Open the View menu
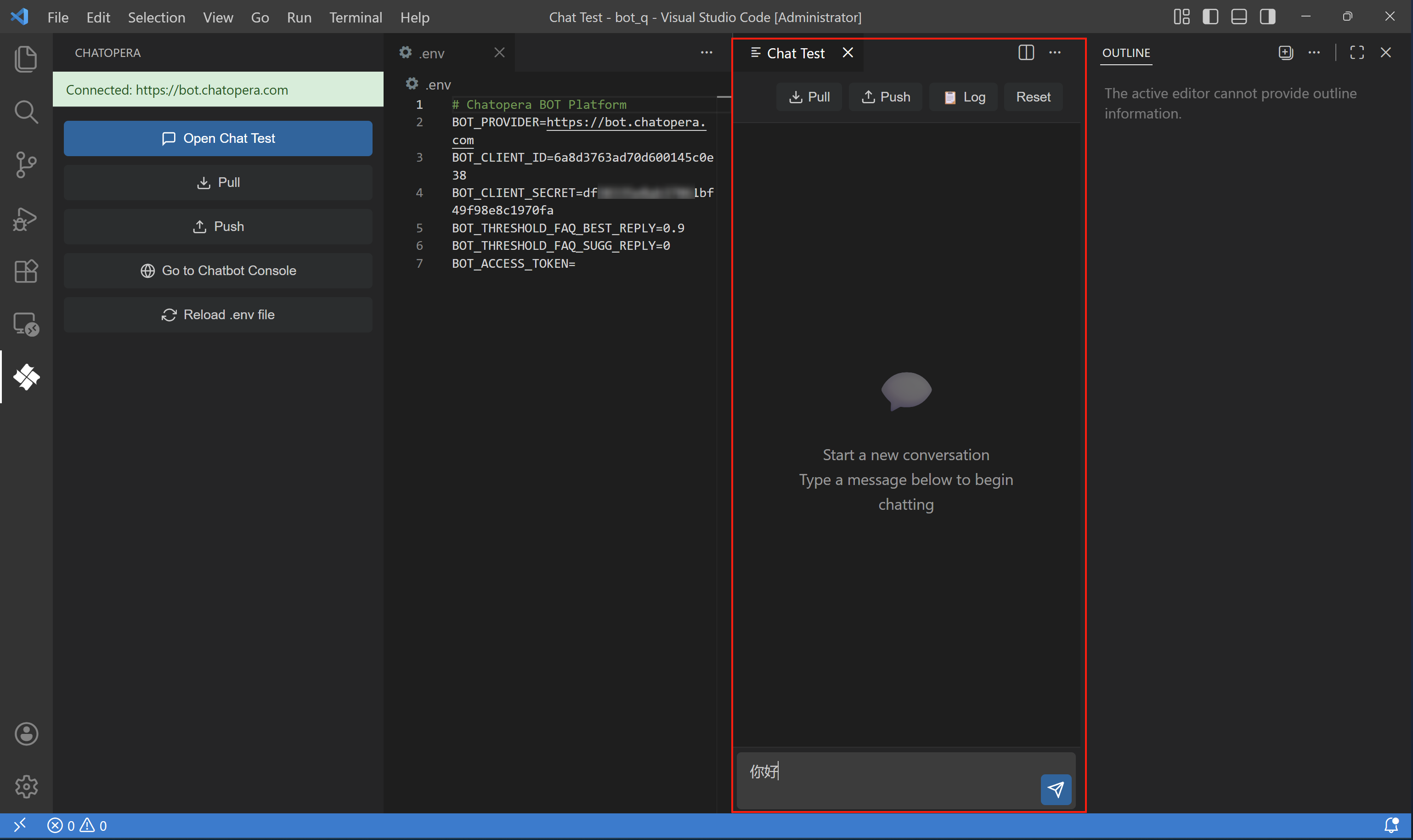Screen dimensions: 1413x840 click(x=218, y=17)
